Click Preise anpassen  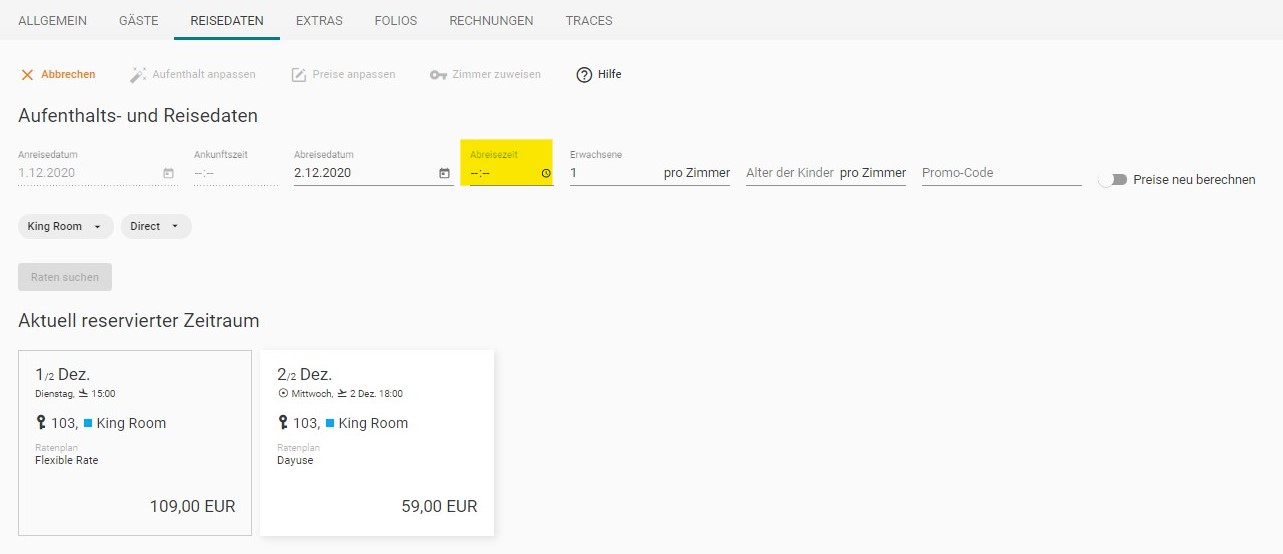click(343, 74)
